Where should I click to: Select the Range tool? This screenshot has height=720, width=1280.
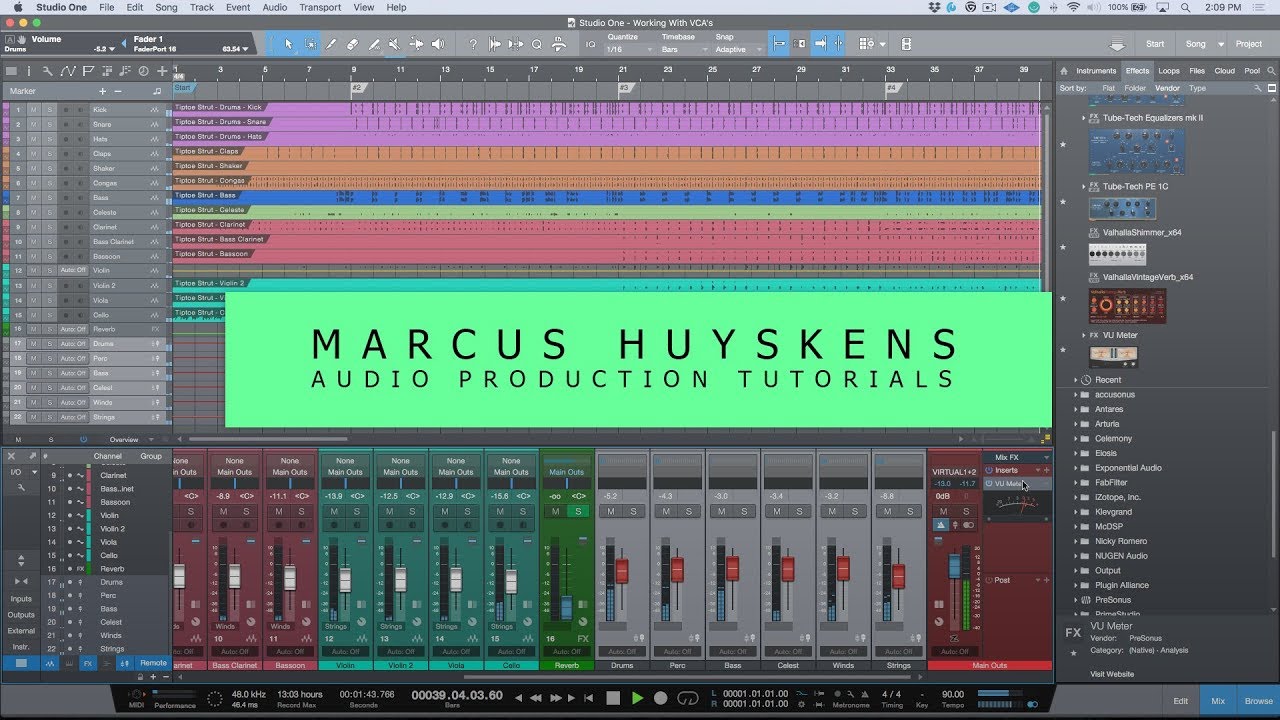[x=310, y=44]
